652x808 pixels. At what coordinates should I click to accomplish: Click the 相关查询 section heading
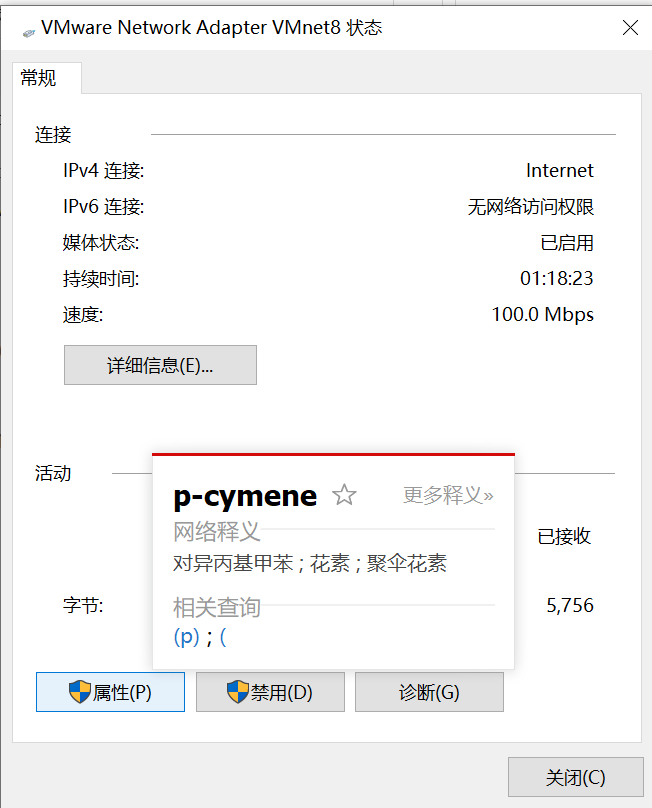click(217, 607)
